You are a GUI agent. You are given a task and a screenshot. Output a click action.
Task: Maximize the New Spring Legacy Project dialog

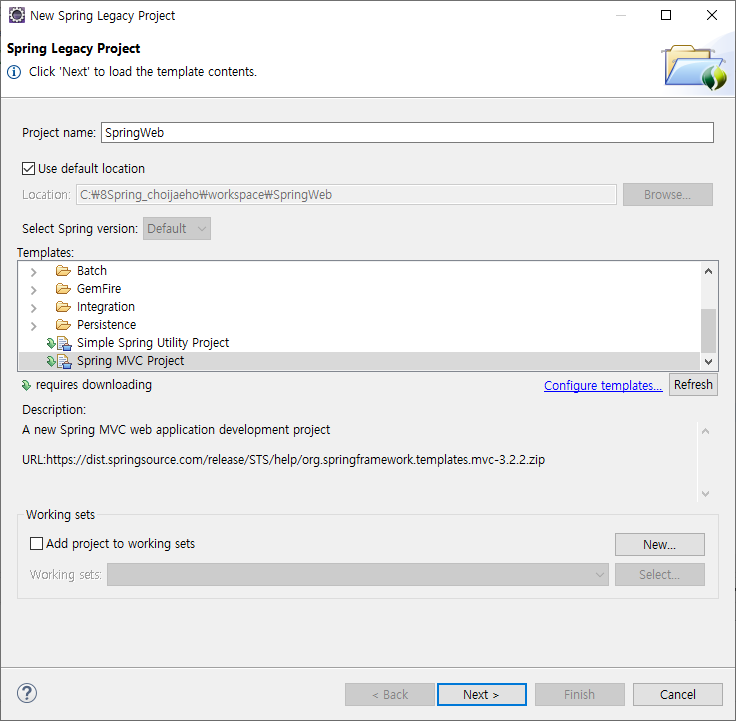point(666,15)
